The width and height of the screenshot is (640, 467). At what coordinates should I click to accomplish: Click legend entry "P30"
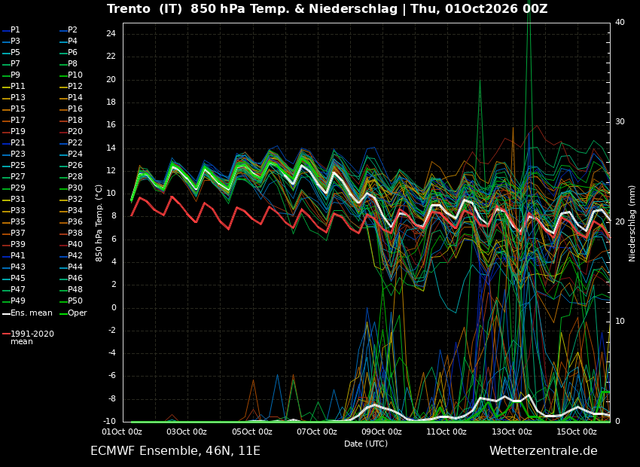[x=71, y=188]
